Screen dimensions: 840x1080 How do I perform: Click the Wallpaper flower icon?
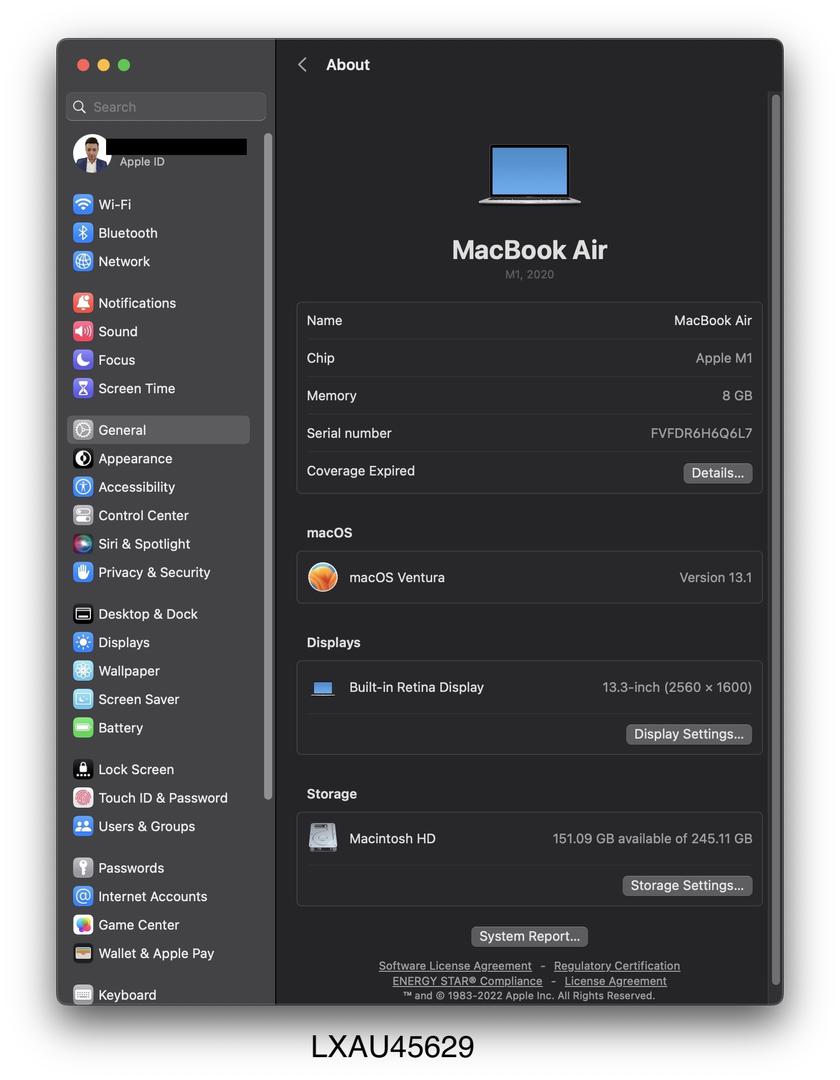tap(83, 671)
